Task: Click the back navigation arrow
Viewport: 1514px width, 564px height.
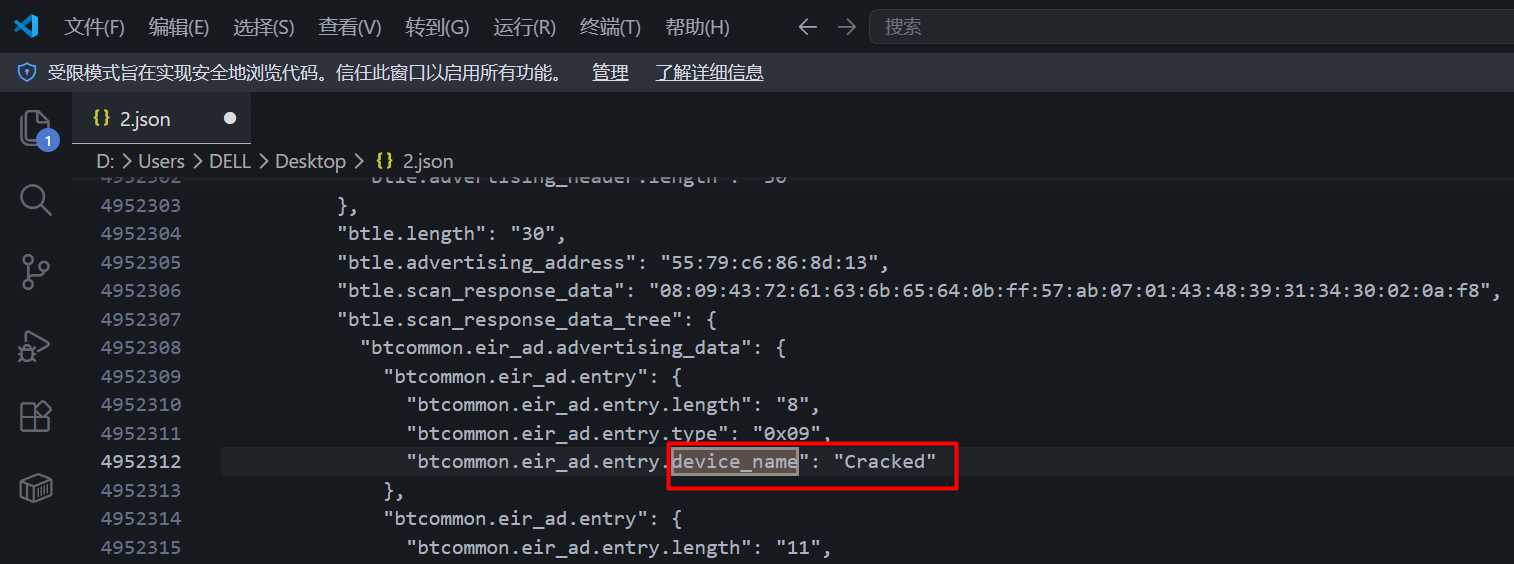Action: coord(807,27)
